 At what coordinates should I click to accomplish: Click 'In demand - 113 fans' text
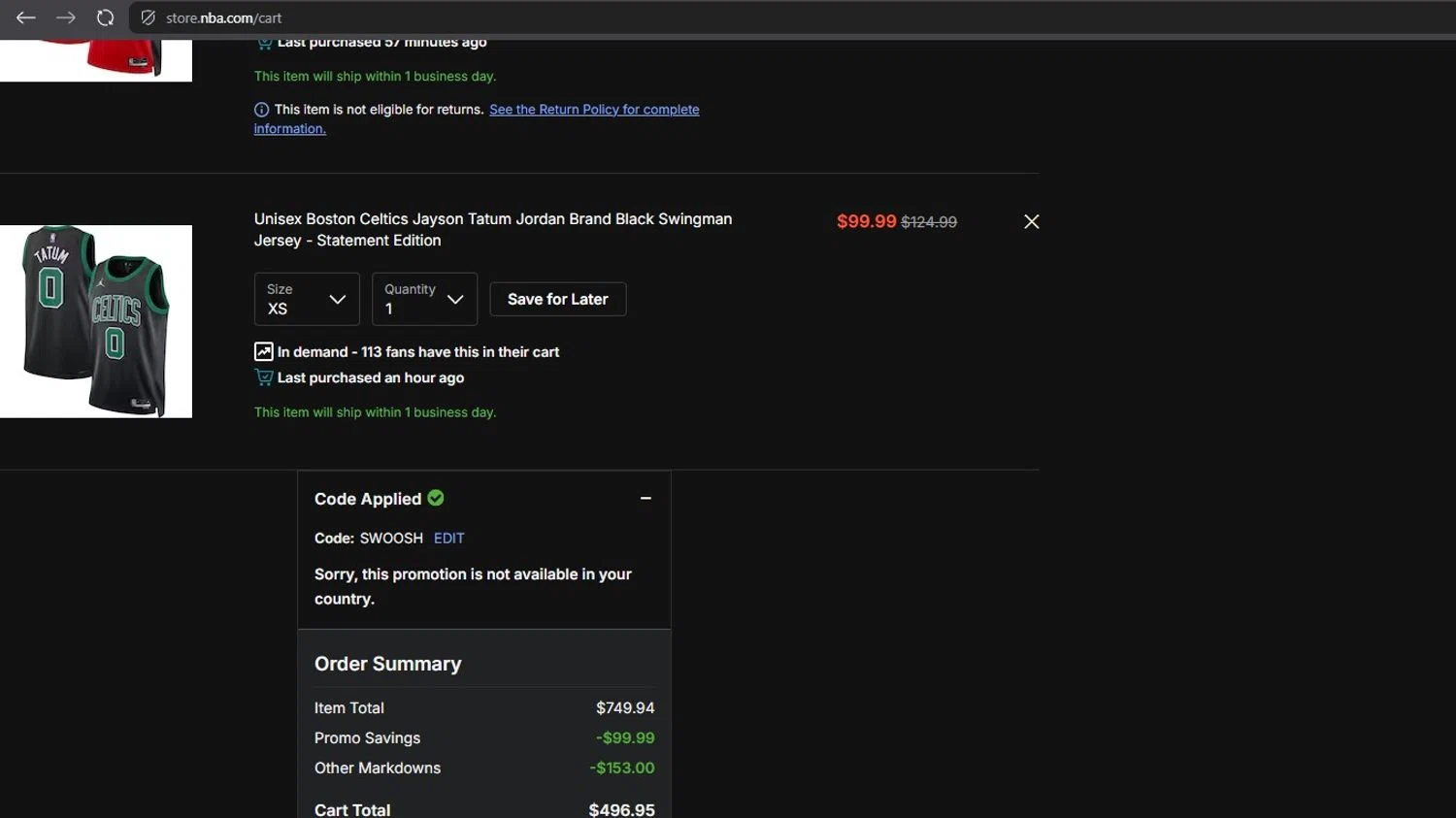click(418, 352)
